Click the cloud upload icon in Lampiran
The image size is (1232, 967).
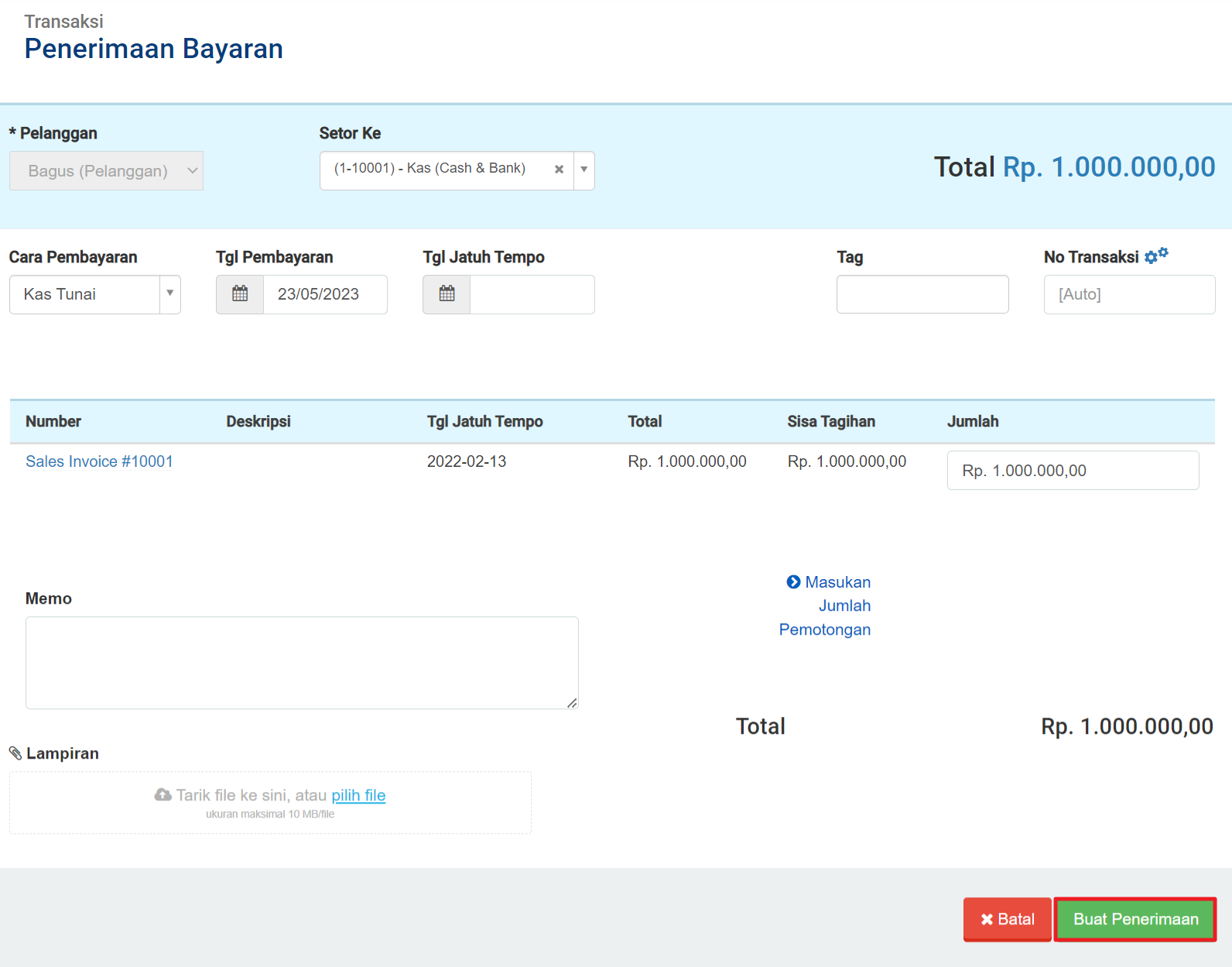point(163,795)
